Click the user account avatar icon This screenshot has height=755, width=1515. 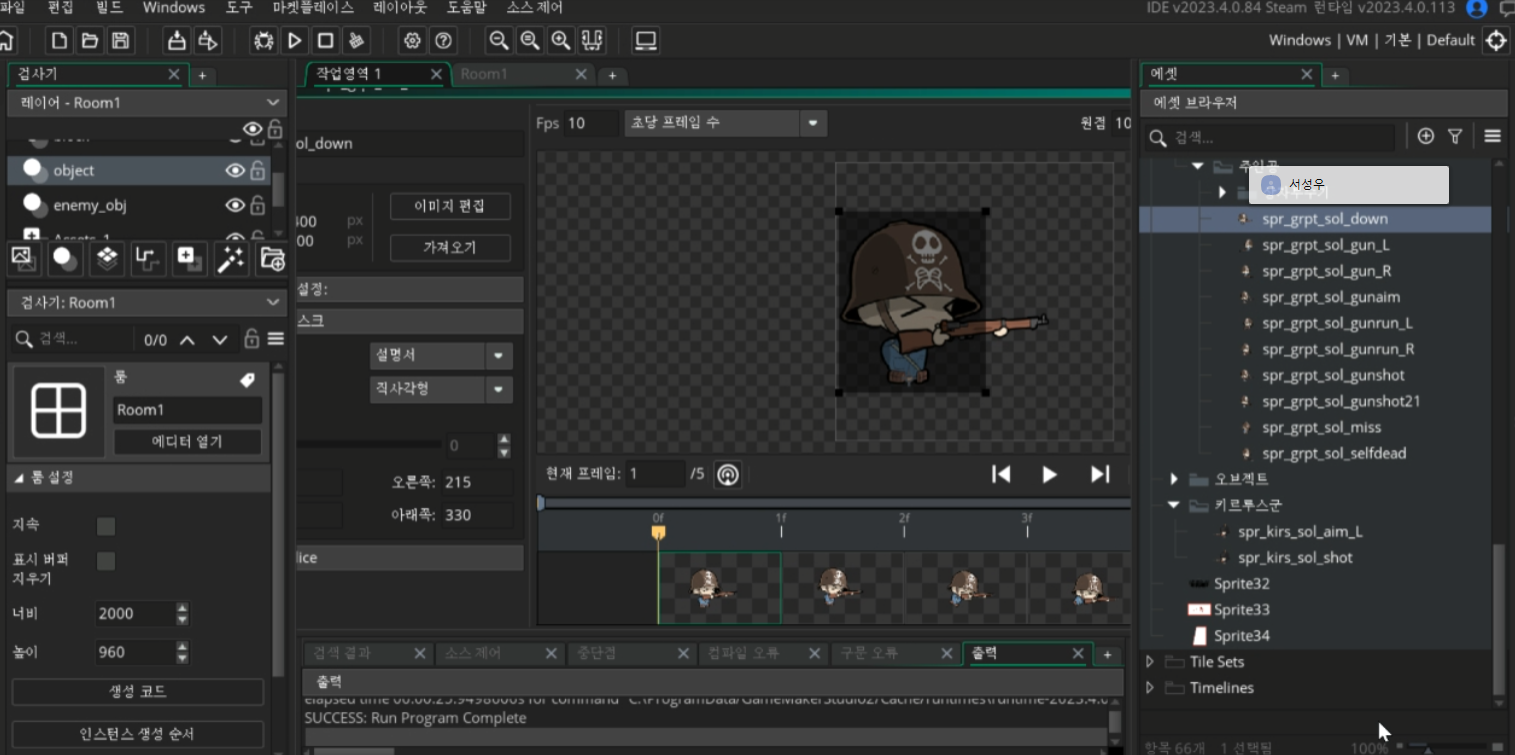pos(1476,8)
